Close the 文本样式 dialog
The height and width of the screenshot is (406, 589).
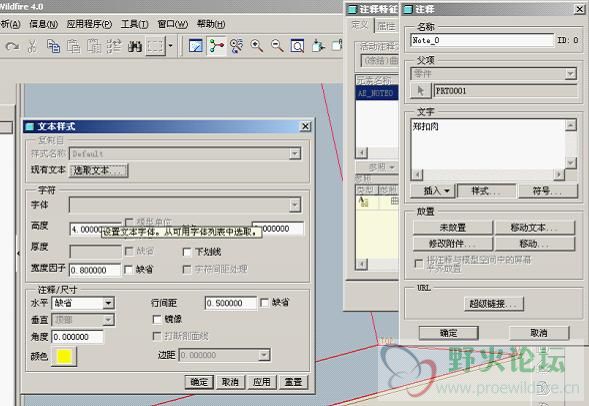pyautogui.click(x=306, y=127)
